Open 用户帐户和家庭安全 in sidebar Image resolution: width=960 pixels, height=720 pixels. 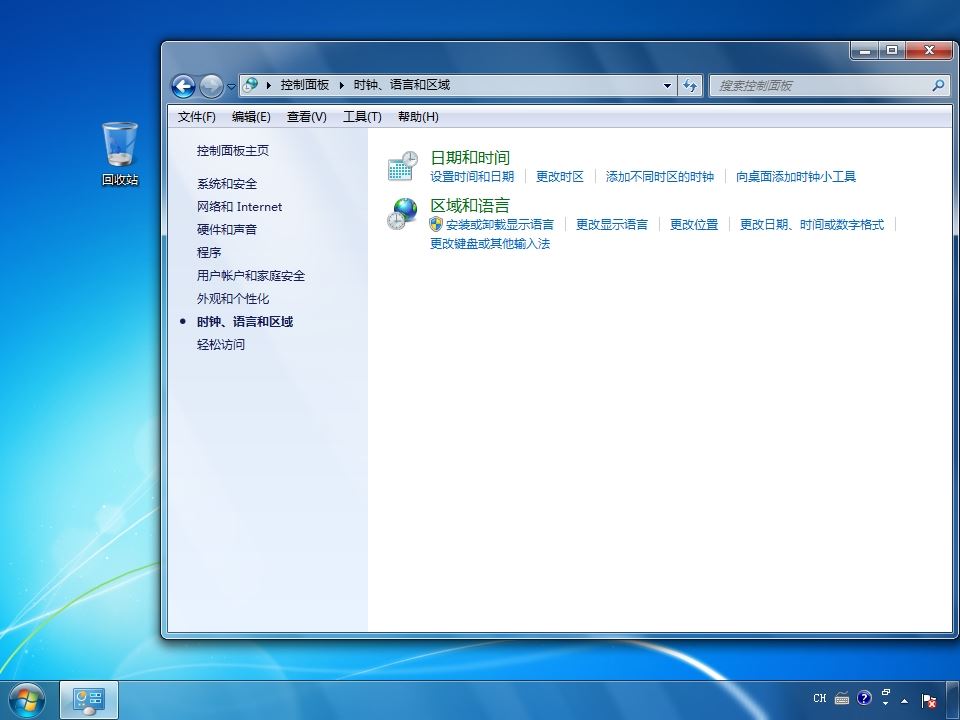[x=251, y=276]
